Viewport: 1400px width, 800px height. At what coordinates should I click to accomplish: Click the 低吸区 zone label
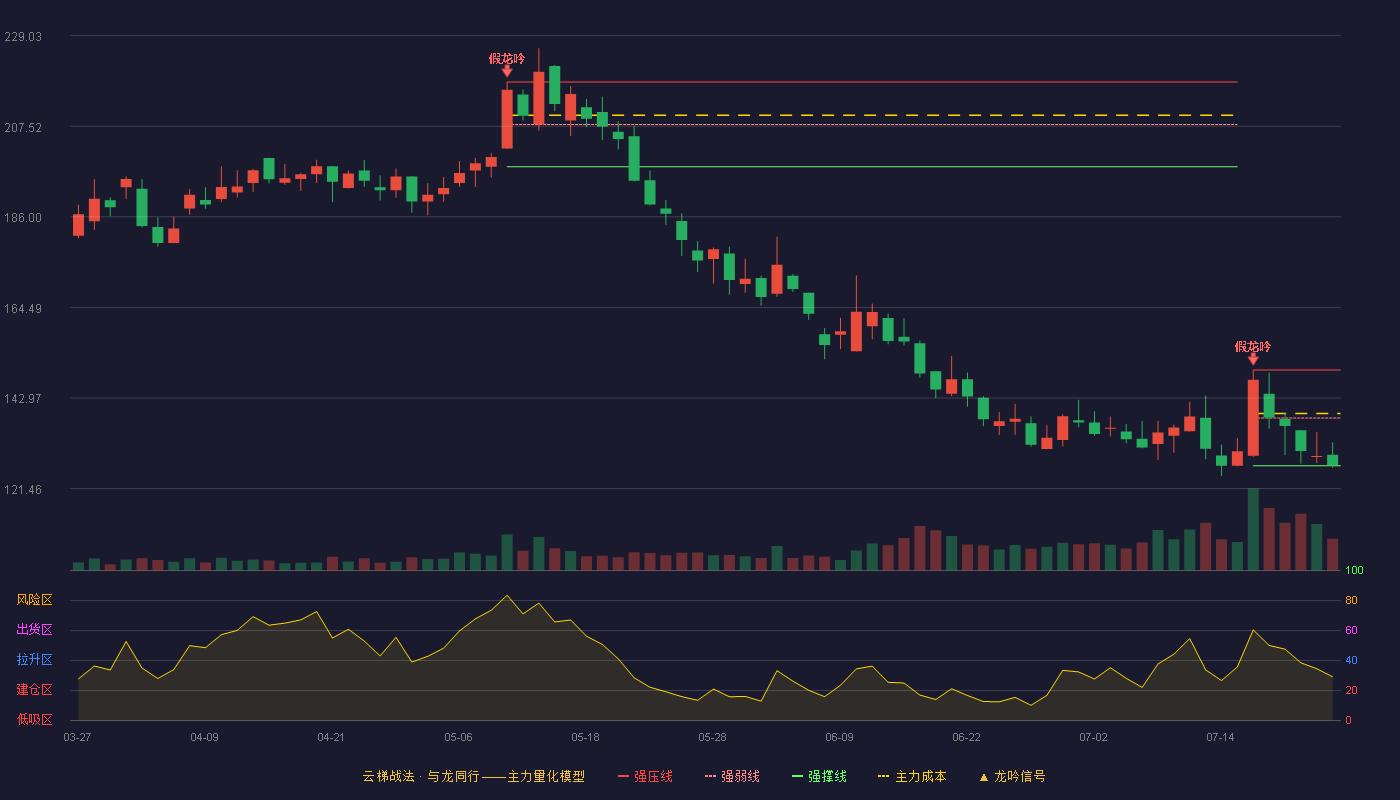click(x=34, y=719)
